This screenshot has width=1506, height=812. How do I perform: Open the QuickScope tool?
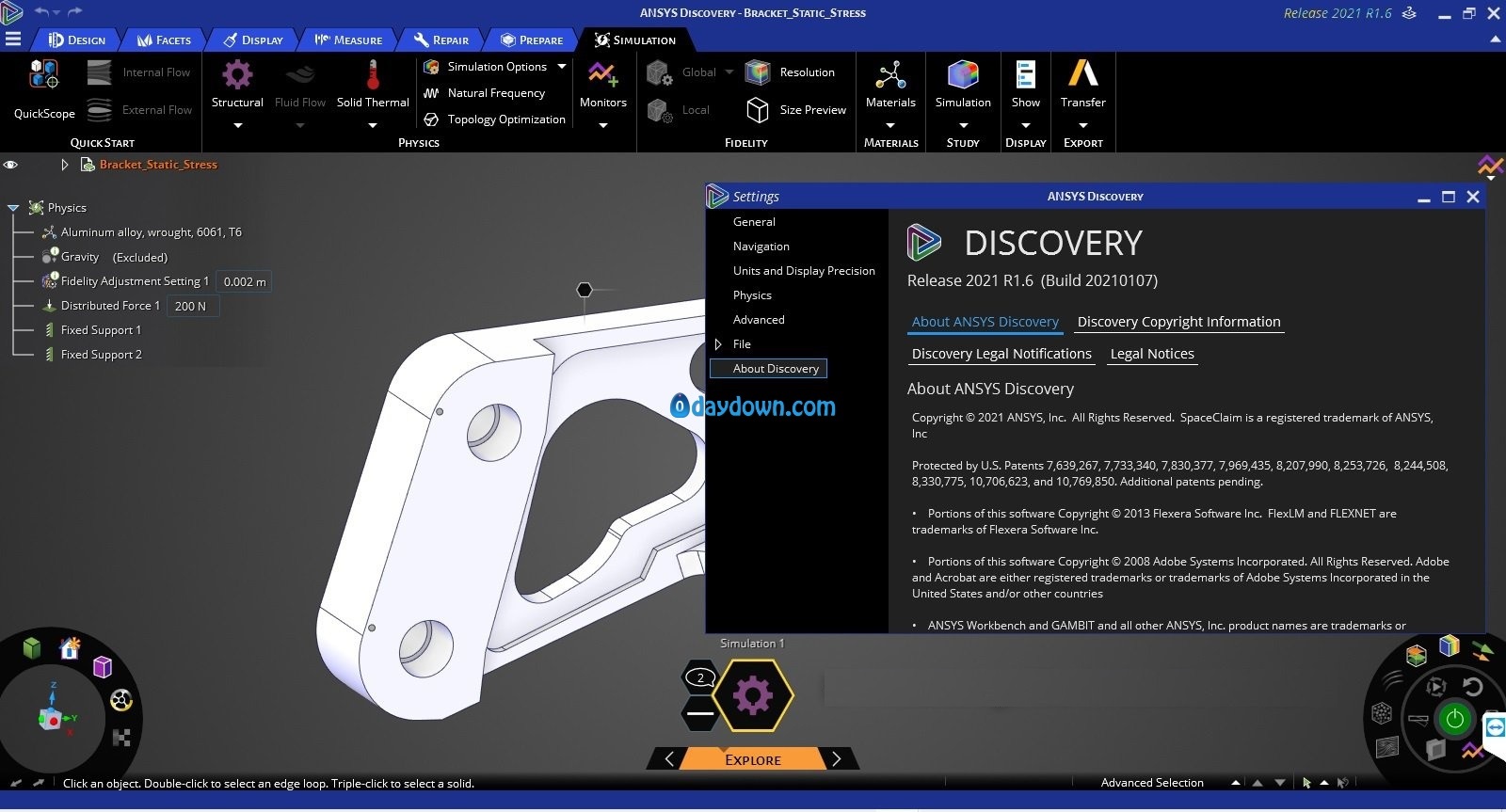(44, 90)
